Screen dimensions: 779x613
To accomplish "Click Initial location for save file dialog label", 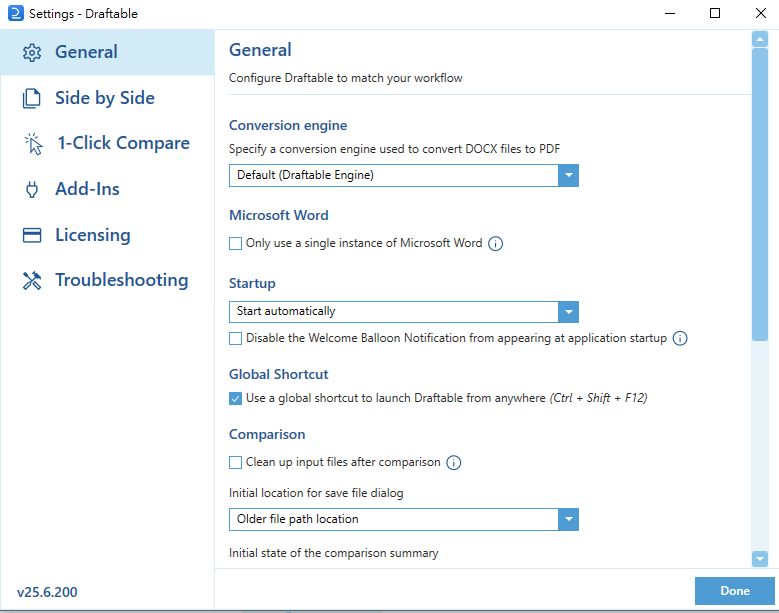I will click(x=316, y=493).
